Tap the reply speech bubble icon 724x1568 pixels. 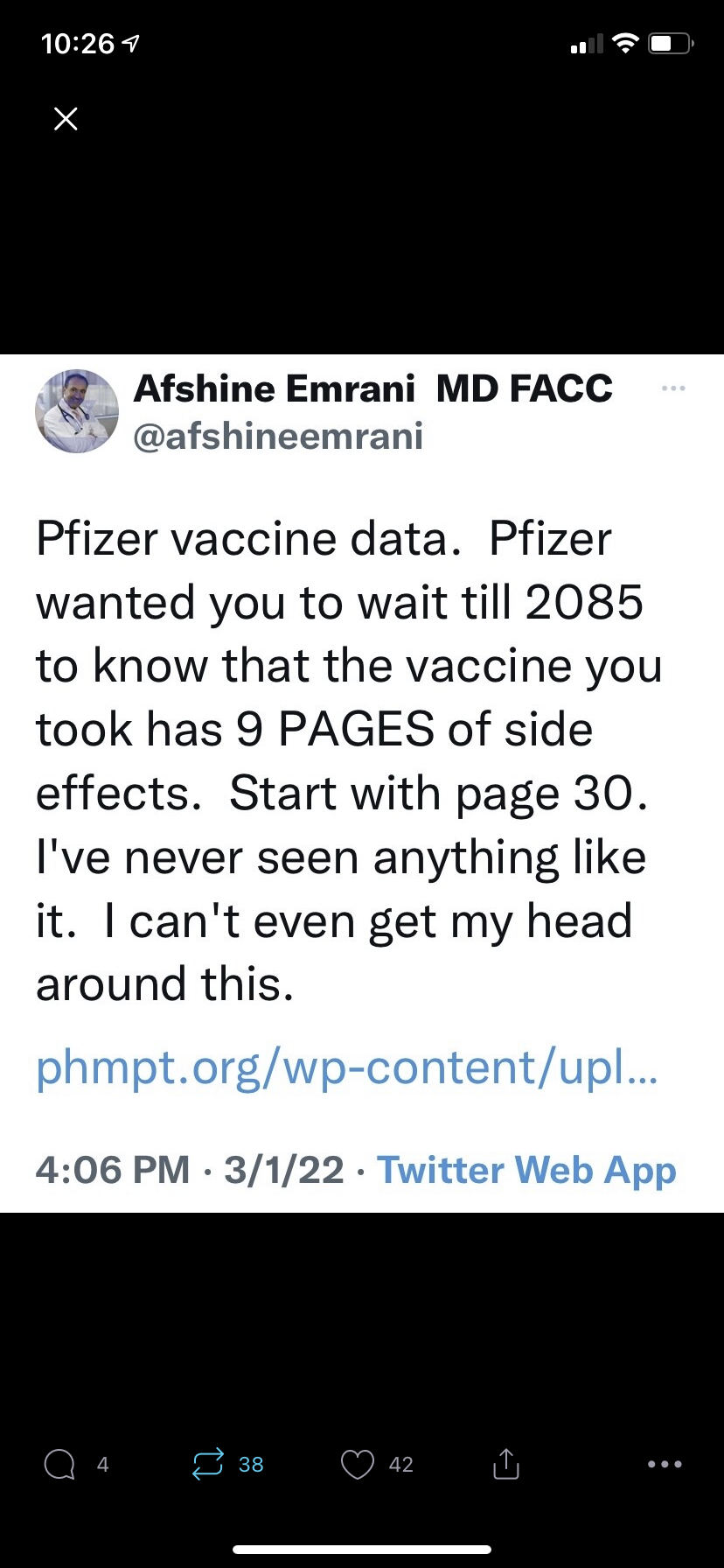click(x=59, y=1464)
